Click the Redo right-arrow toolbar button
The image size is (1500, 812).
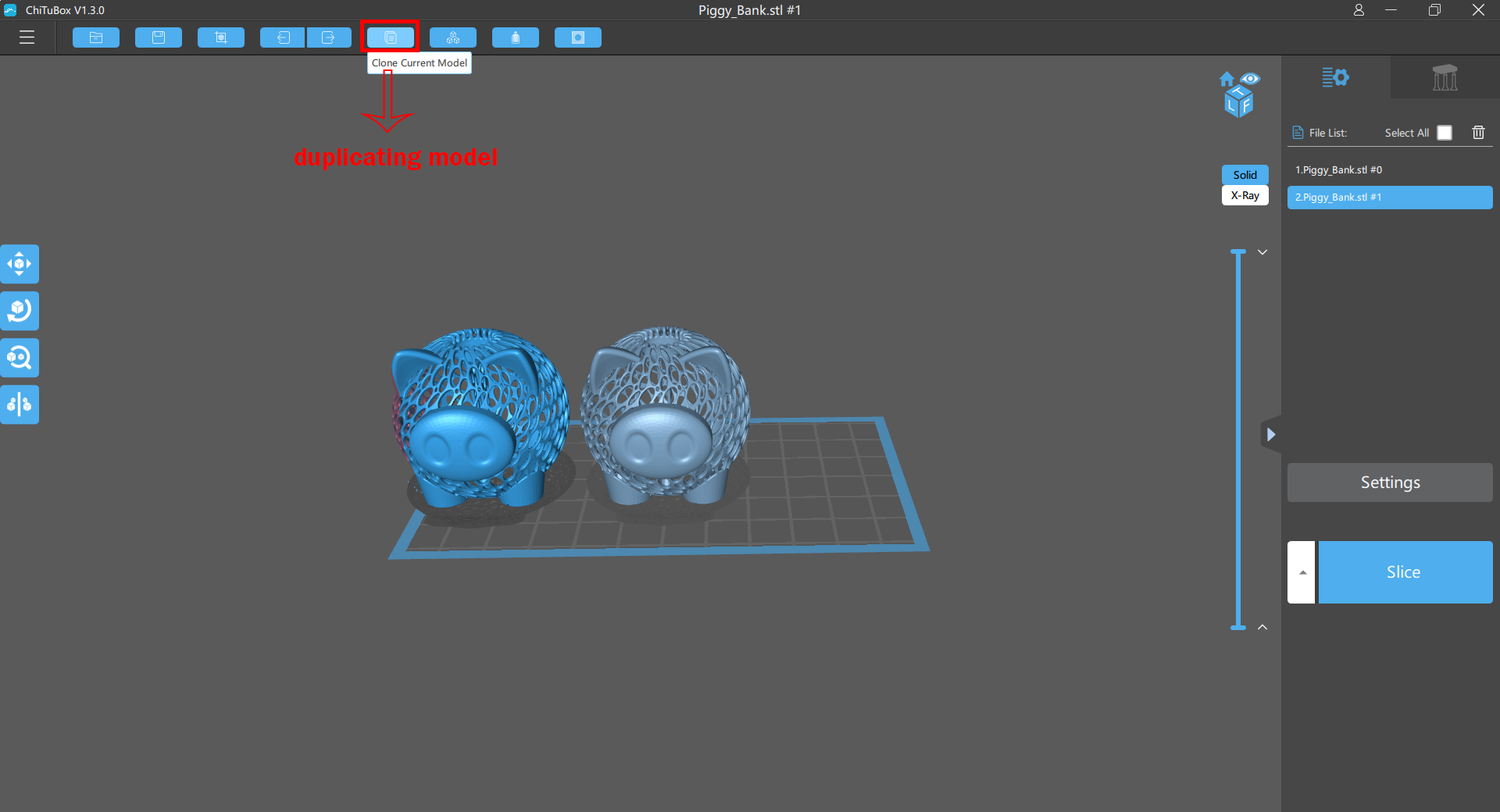point(329,37)
